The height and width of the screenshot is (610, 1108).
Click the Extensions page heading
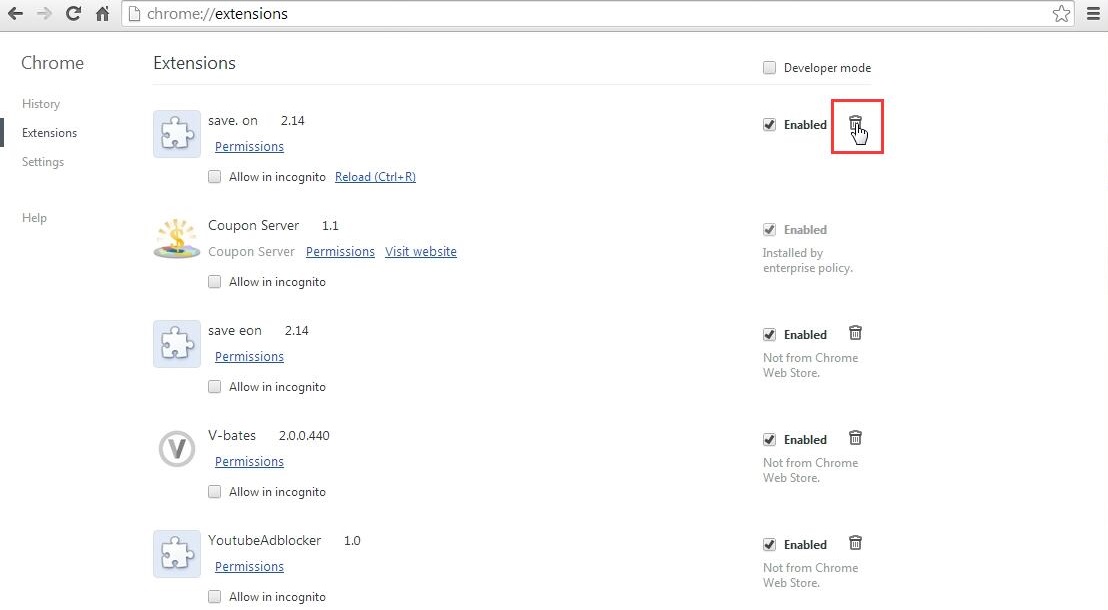coord(194,63)
